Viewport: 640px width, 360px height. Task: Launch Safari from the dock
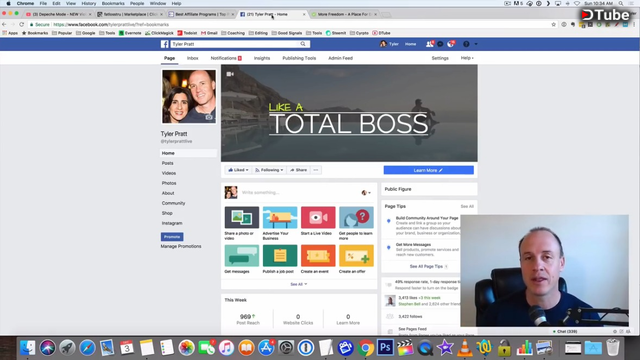point(87,348)
